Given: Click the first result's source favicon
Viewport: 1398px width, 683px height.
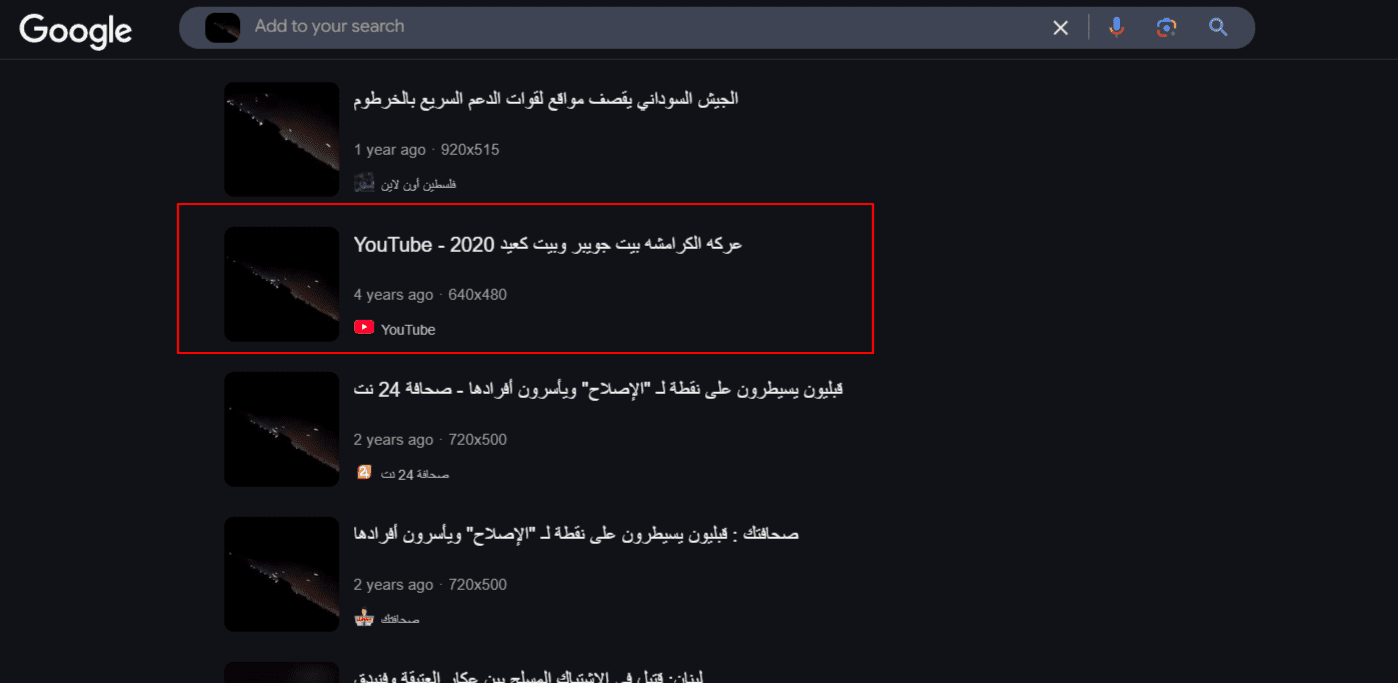Looking at the screenshot, I should 364,183.
